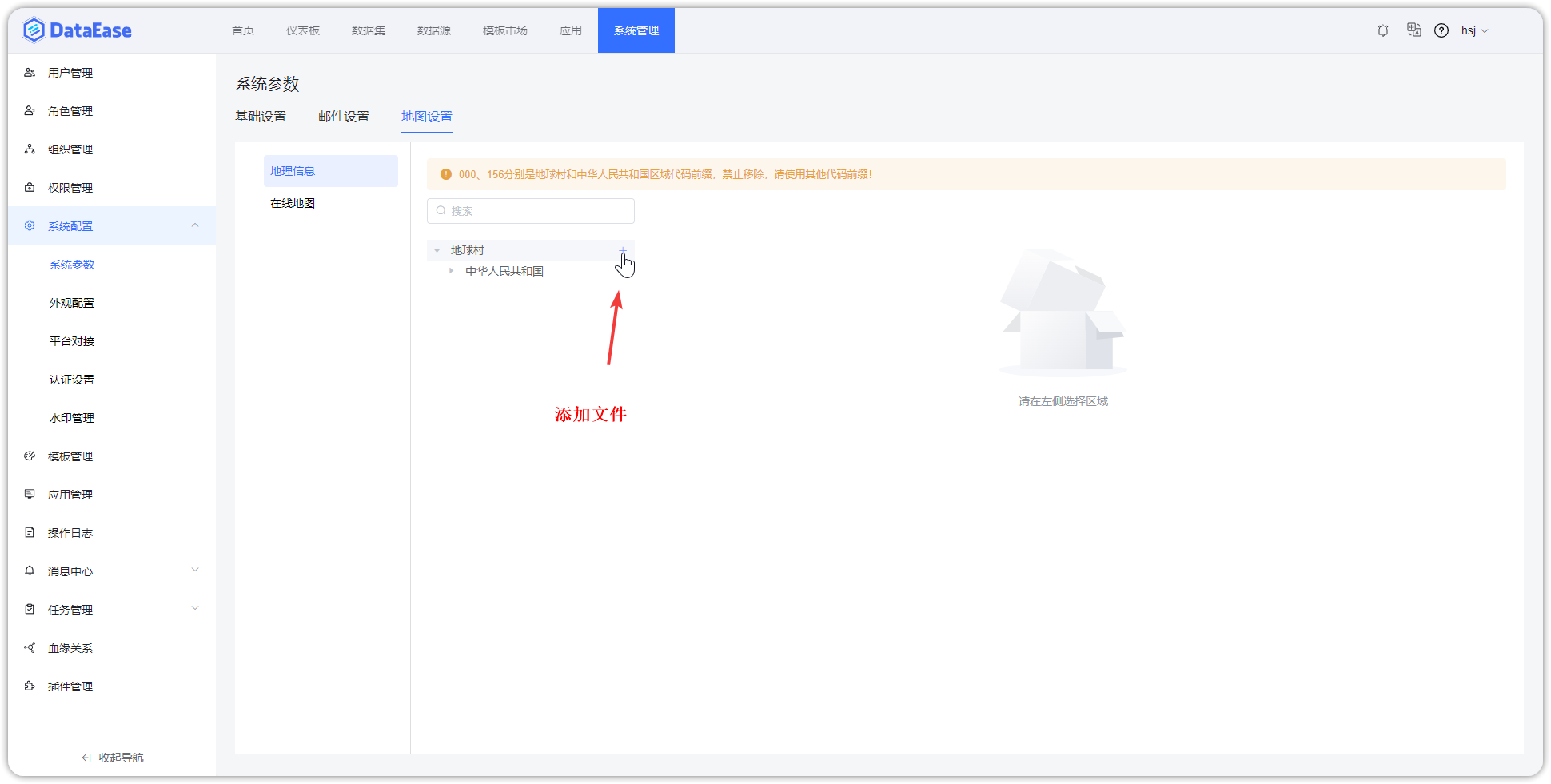1551x784 pixels.
Task: Click the 系统配置 gear icon
Action: coord(30,225)
